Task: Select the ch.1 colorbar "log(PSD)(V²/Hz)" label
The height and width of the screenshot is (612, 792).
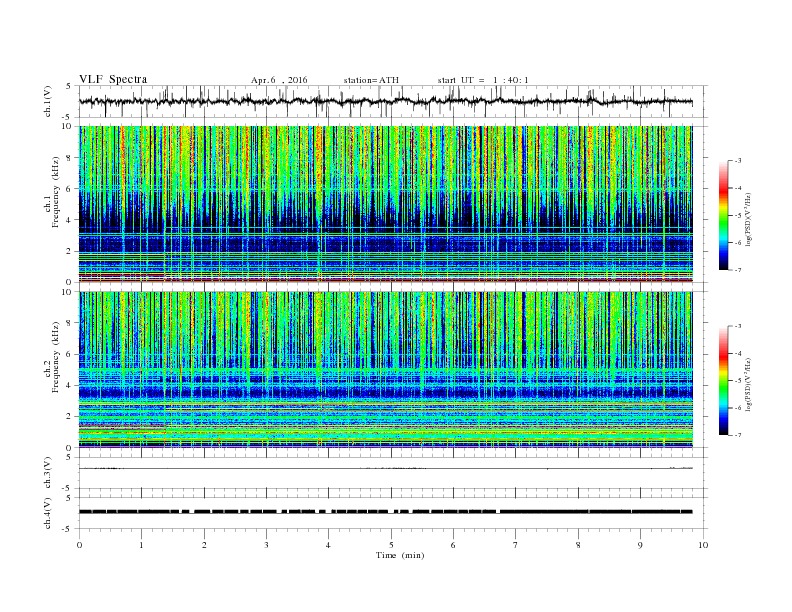Action: pyautogui.click(x=749, y=219)
